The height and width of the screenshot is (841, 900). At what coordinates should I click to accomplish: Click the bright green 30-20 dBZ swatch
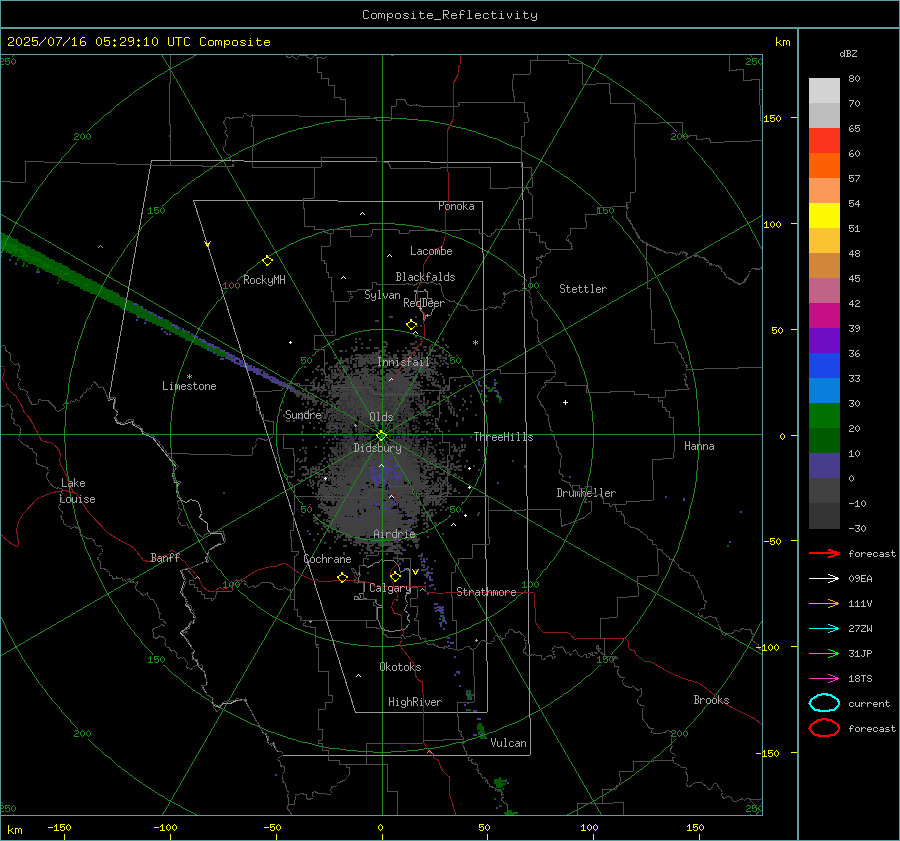pyautogui.click(x=824, y=415)
